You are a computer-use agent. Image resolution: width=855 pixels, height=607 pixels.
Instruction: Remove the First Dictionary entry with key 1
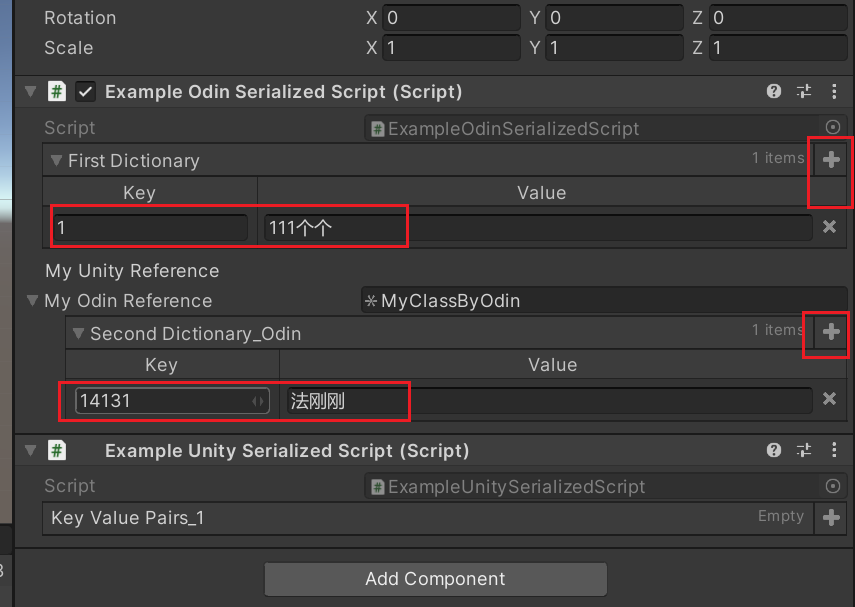(829, 226)
